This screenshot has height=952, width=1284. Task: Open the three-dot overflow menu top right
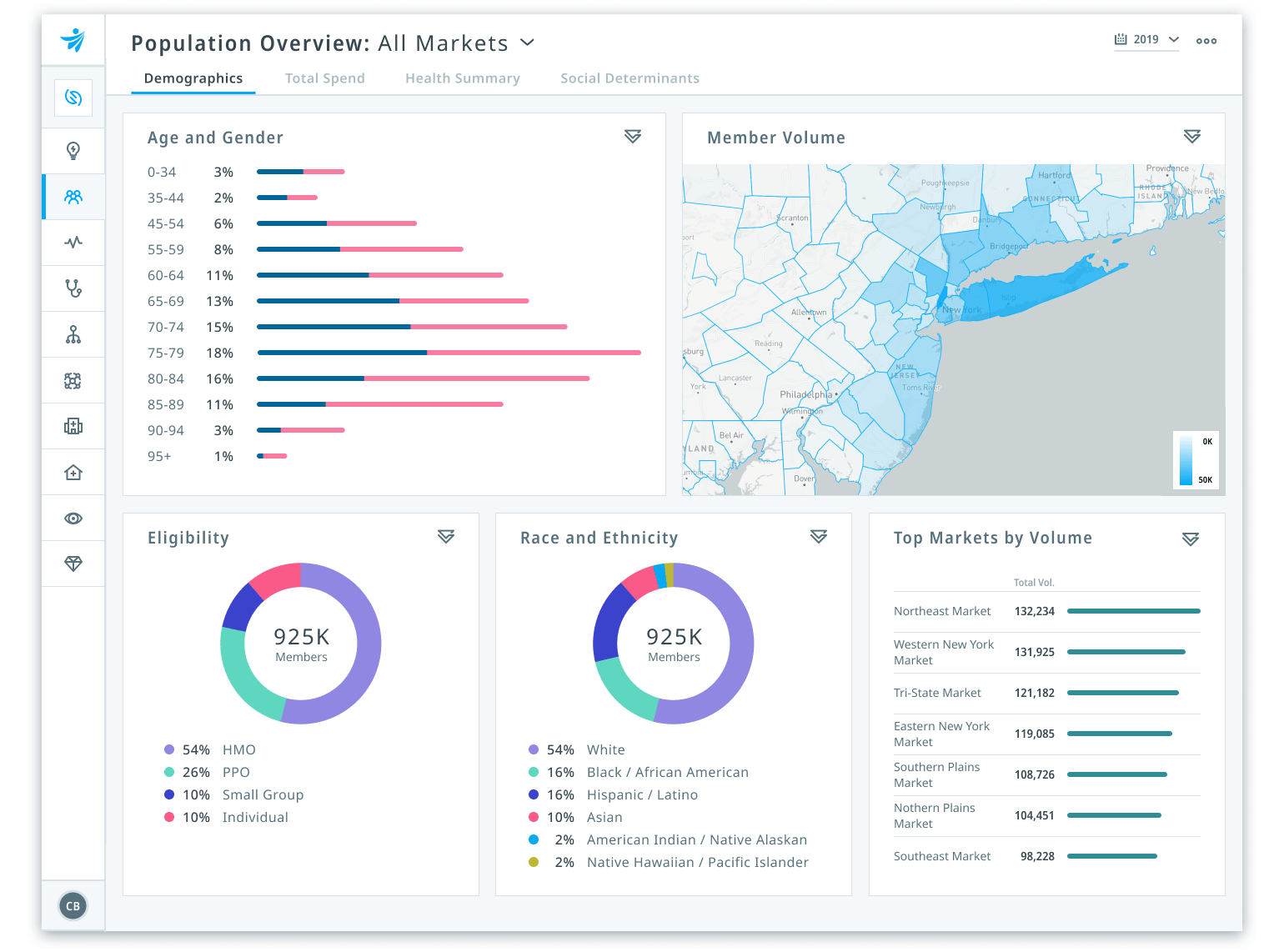(1206, 40)
